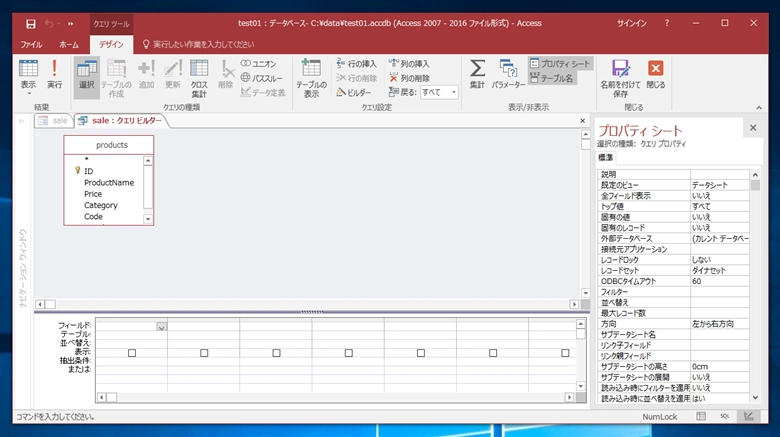This screenshot has width=780, height=437.
Task: Click the 閉じる button in ribbon
Action: coord(656,75)
